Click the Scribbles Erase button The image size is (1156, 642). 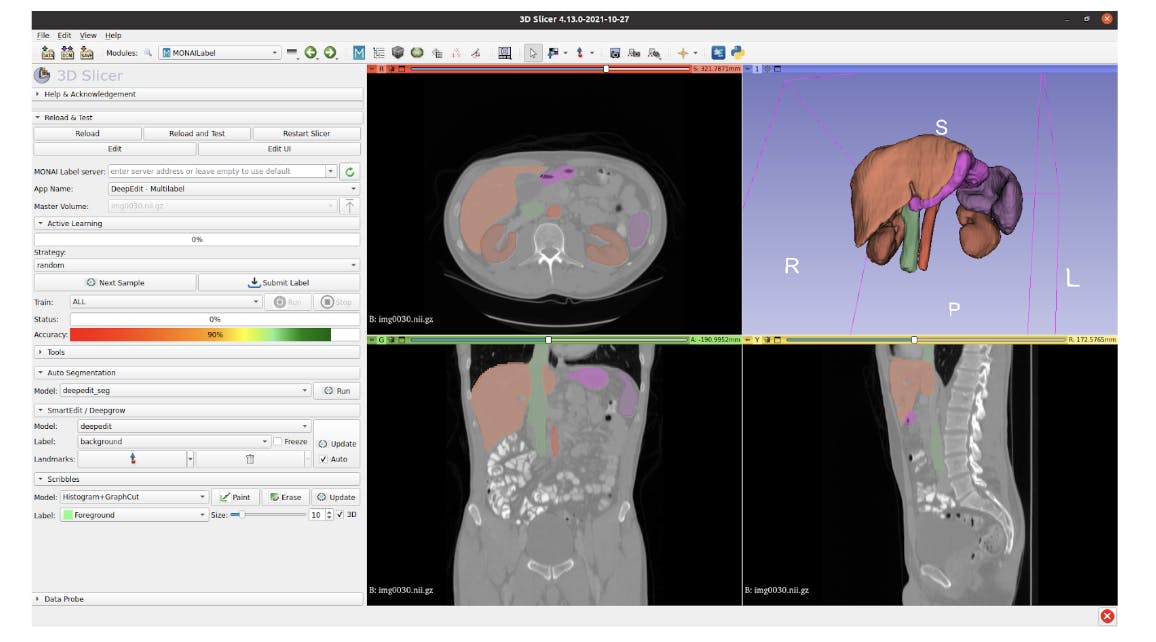[285, 497]
